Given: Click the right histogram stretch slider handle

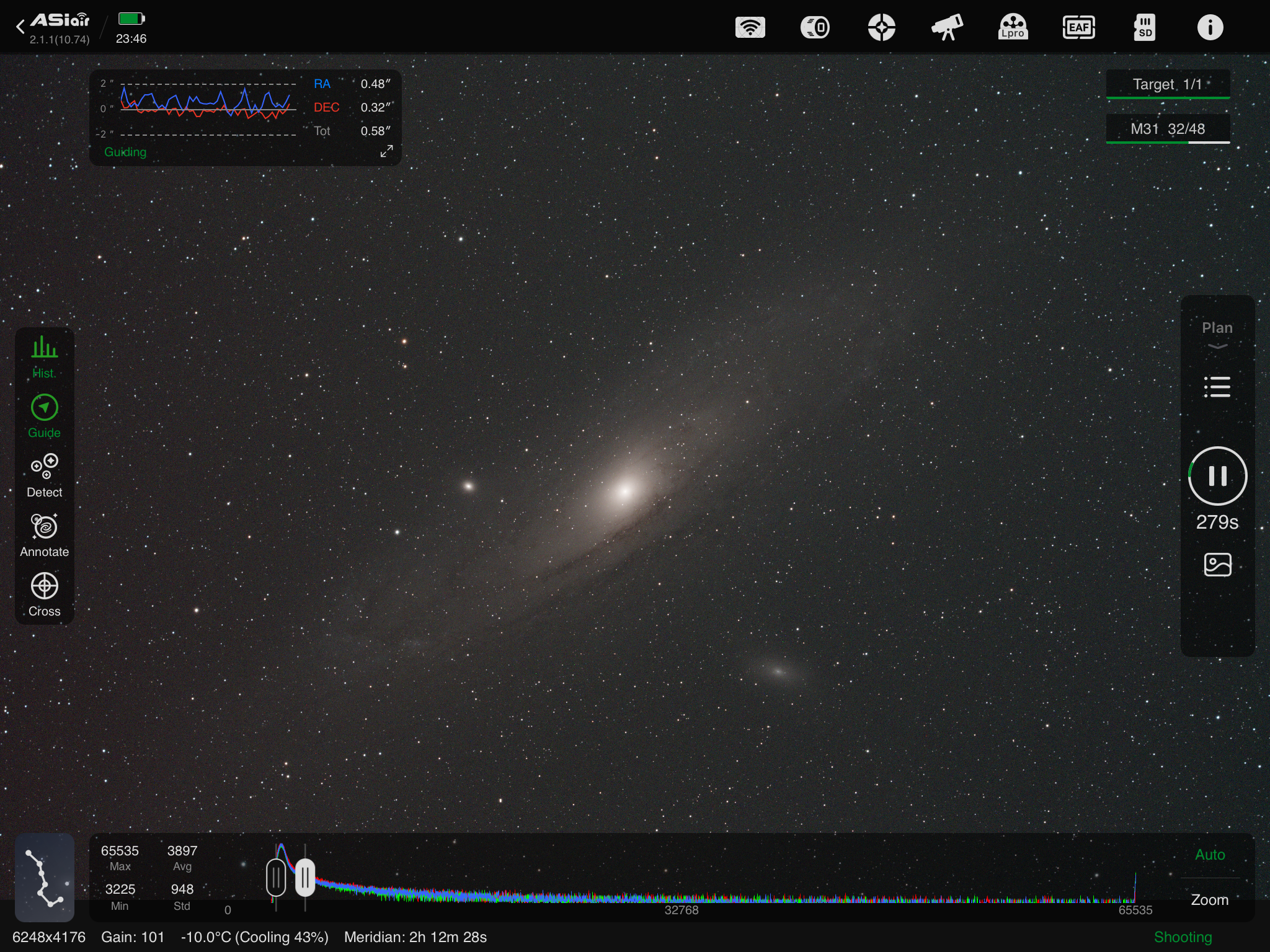Looking at the screenshot, I should click(304, 878).
